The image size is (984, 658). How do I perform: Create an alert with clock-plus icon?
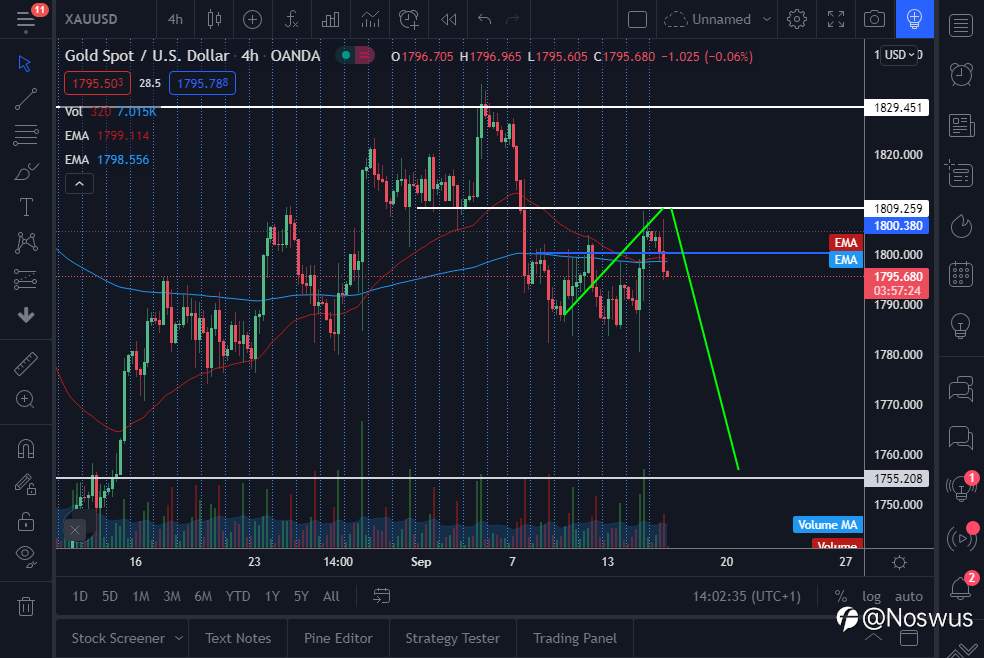(x=409, y=19)
